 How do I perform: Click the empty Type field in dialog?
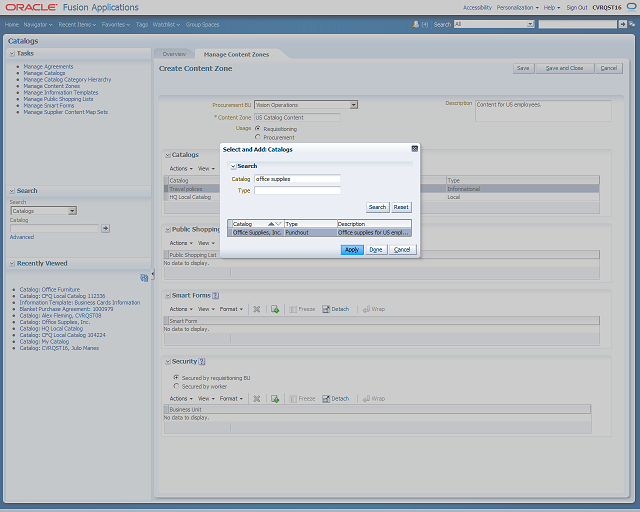pyautogui.click(x=297, y=190)
